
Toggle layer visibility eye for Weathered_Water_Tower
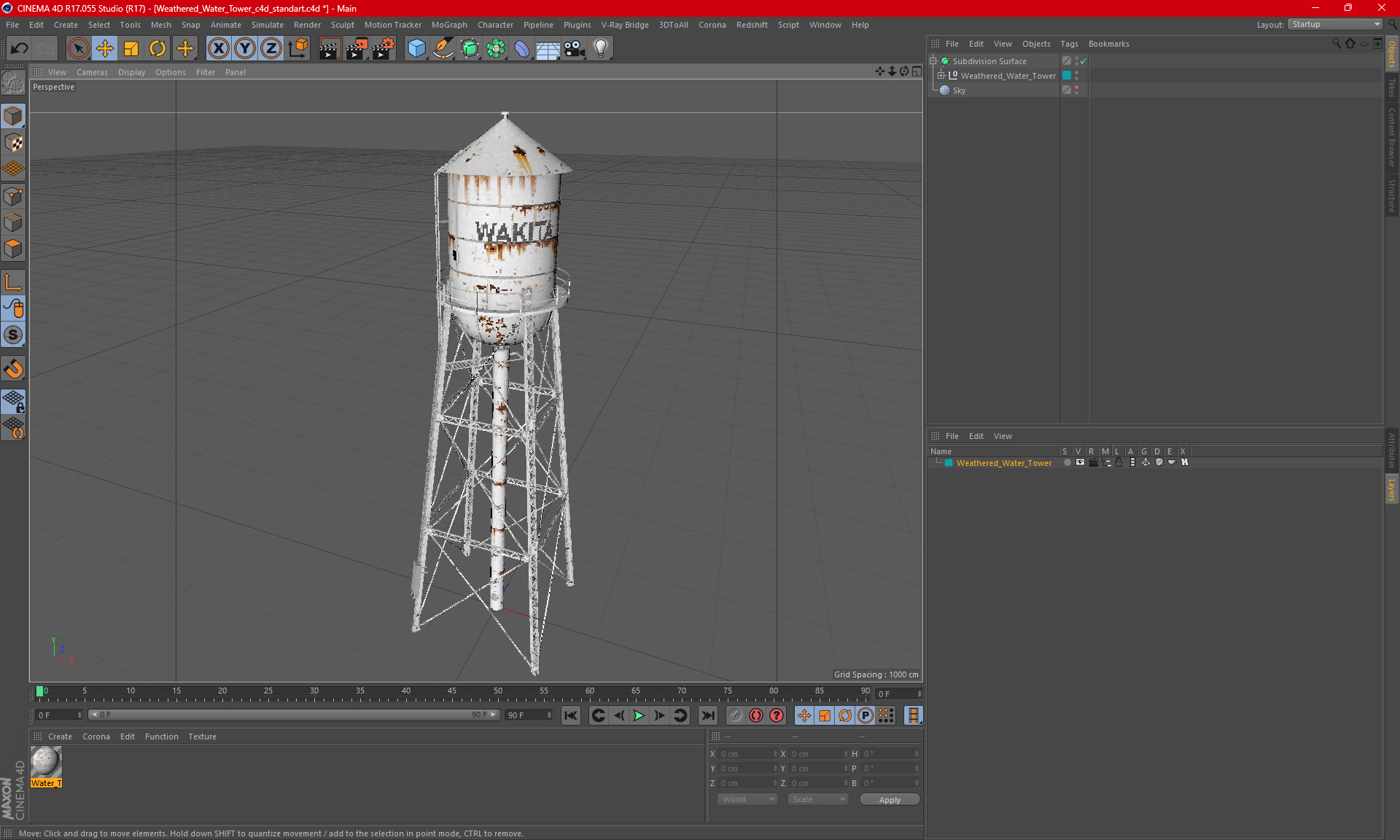click(x=1080, y=462)
